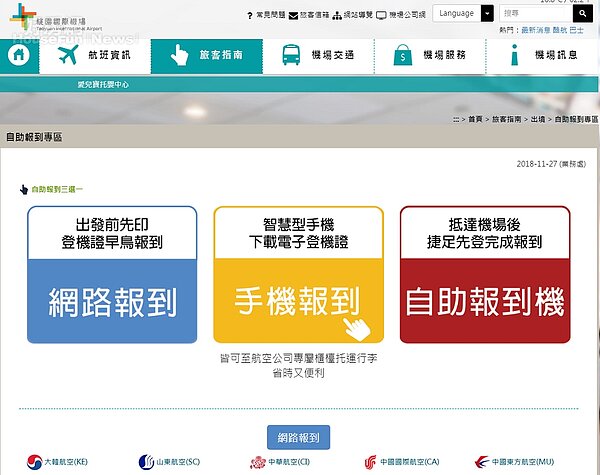Viewport: 600px width, 475px height.
Task: Click the 最新消息 hot keyword link
Action: click(536, 30)
